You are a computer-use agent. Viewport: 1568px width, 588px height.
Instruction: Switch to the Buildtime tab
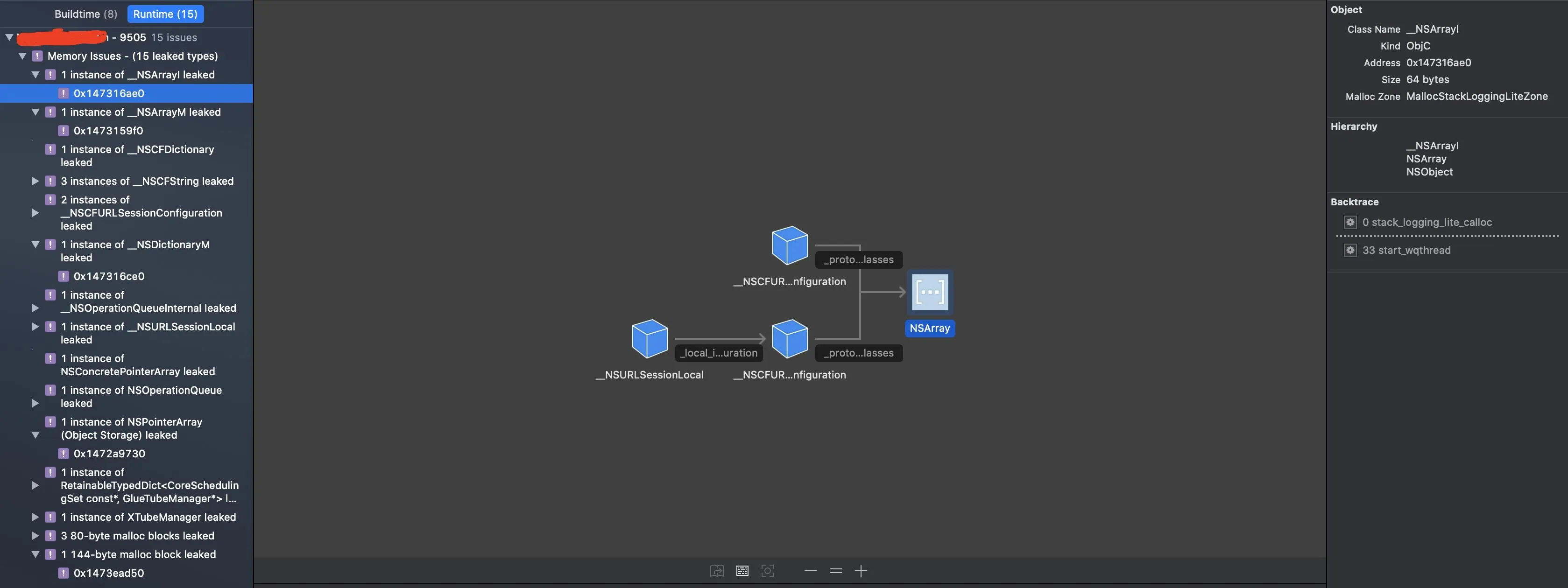click(85, 14)
